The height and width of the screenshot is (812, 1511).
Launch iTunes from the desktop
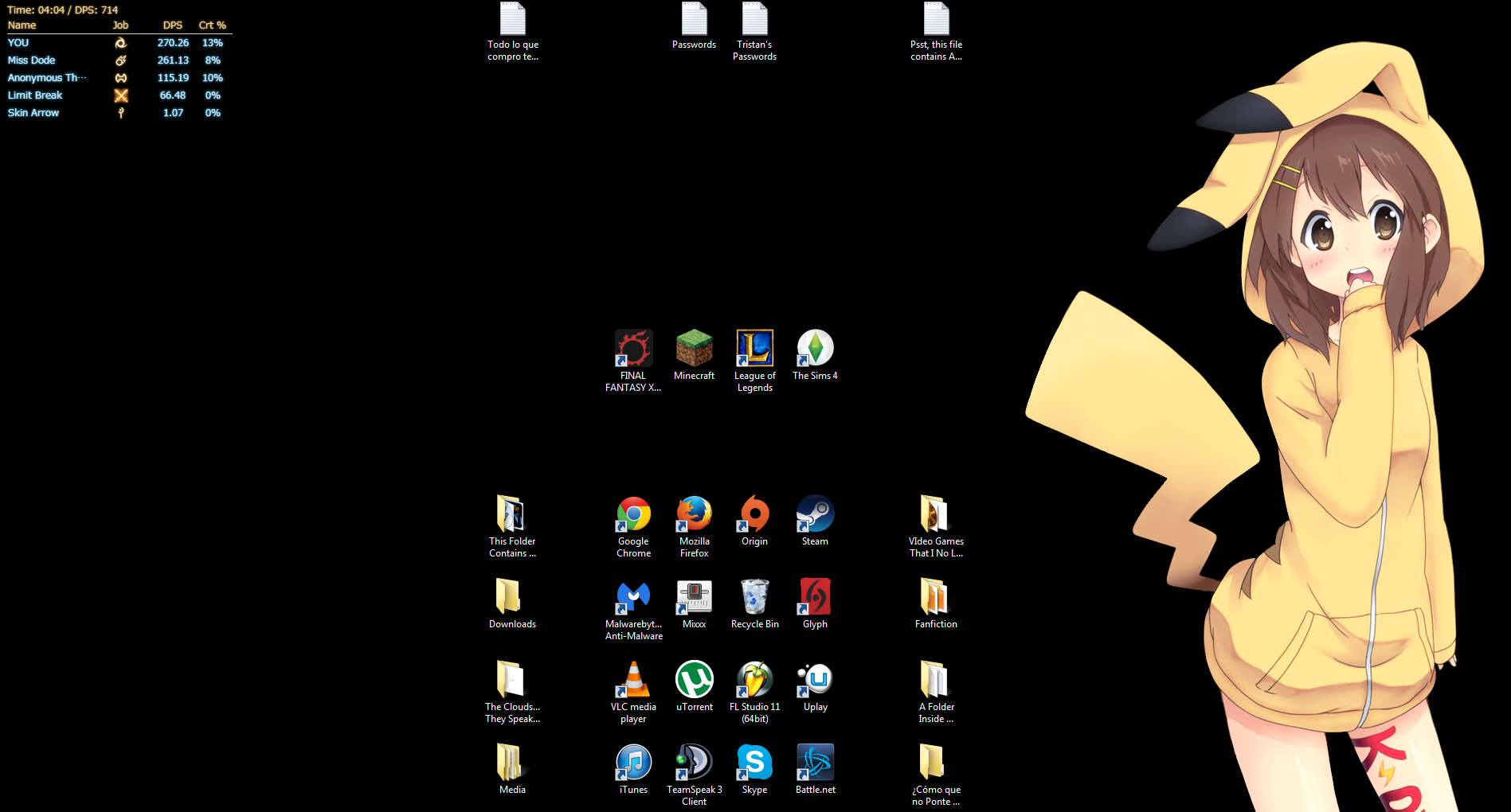[x=633, y=770]
